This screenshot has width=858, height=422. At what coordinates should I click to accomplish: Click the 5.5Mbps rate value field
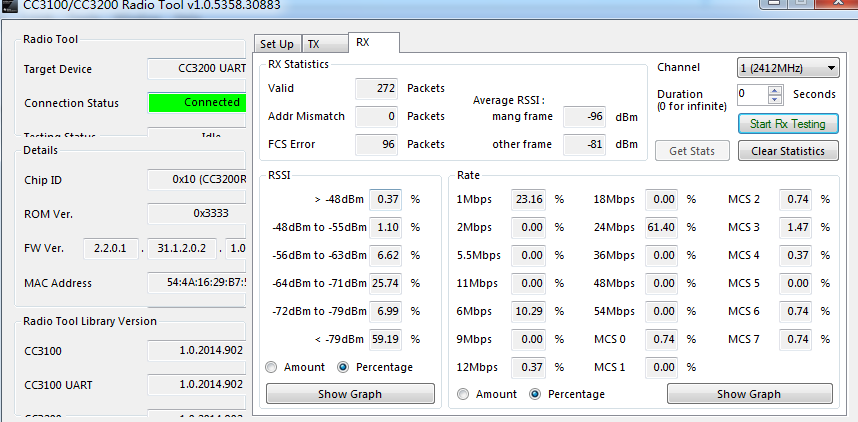[529, 256]
